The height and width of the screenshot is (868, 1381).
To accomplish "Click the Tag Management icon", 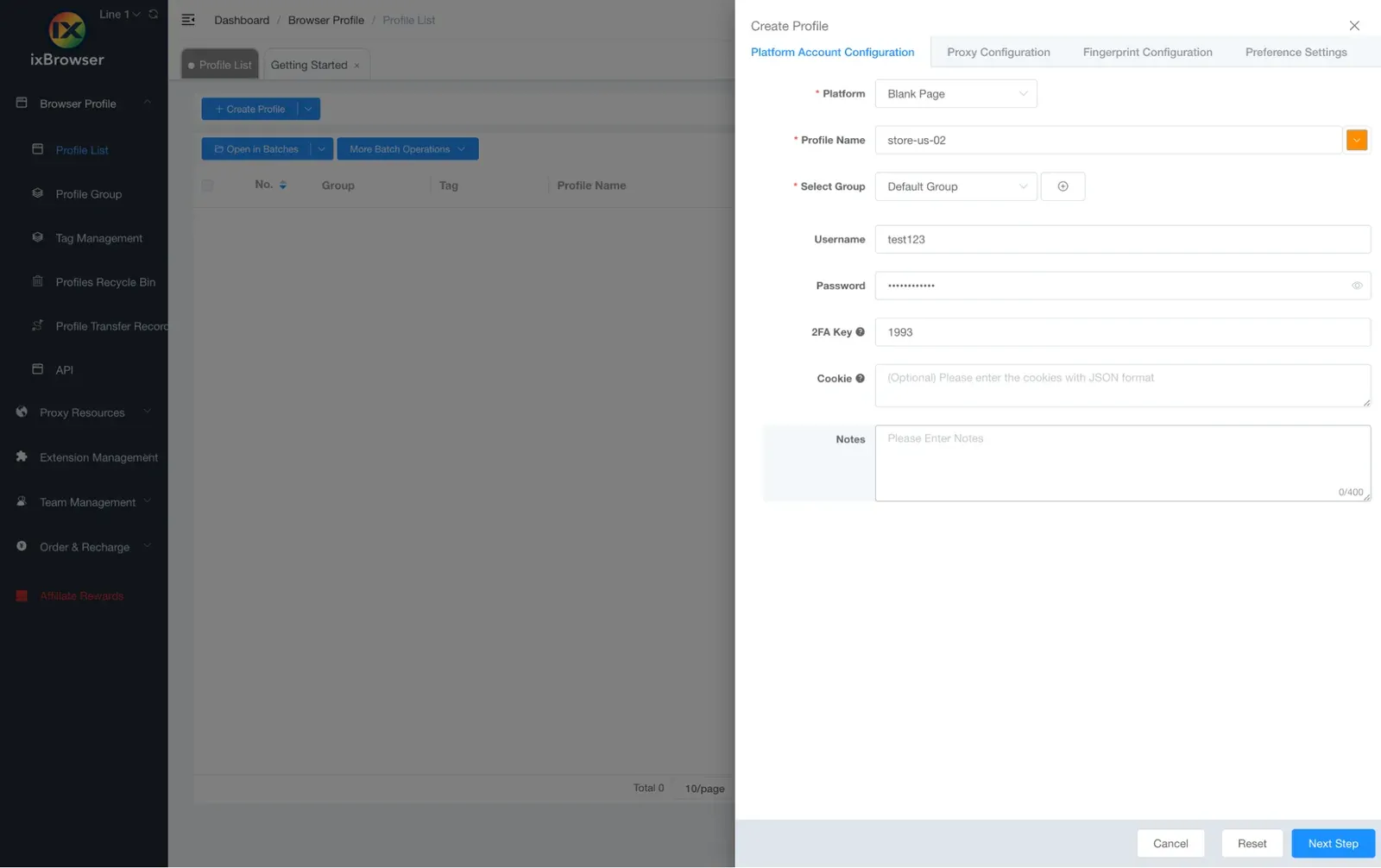I will 37,237.
